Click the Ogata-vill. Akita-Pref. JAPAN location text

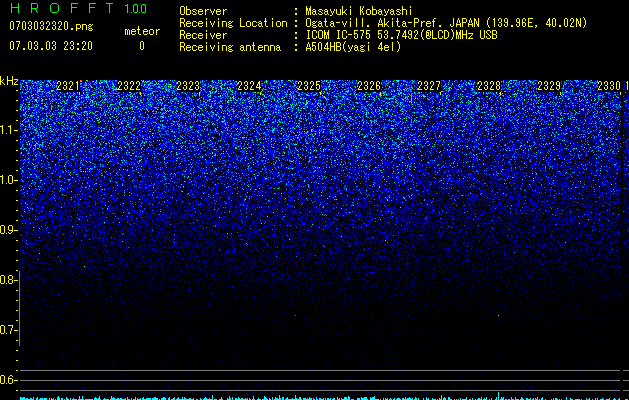446,23
